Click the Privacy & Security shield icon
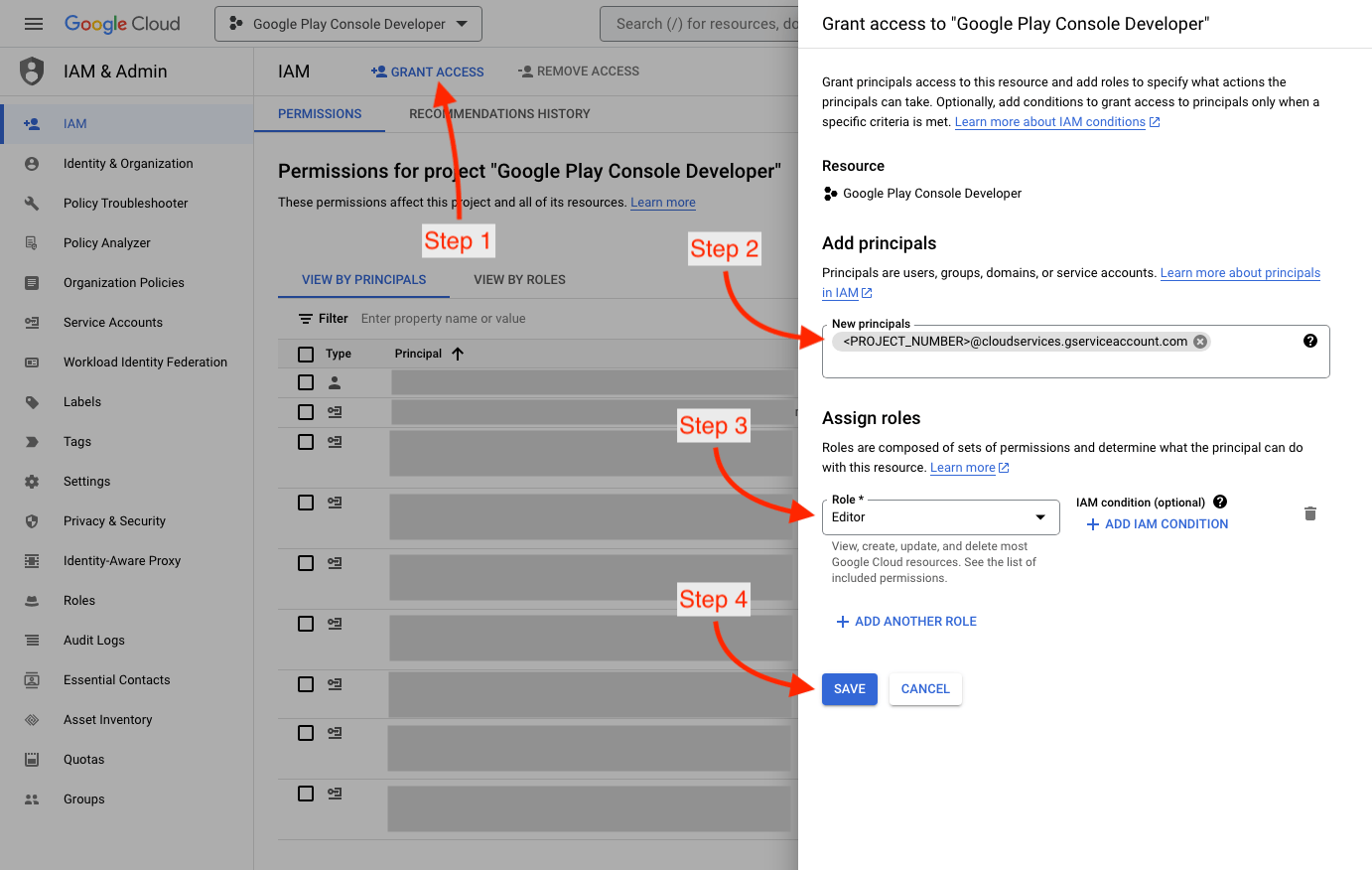The image size is (1372, 870). [x=32, y=521]
